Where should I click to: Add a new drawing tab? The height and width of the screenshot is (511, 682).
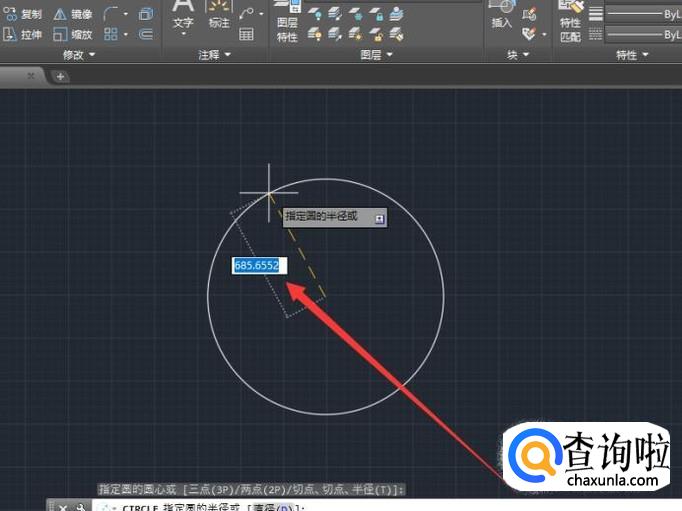[x=60, y=77]
